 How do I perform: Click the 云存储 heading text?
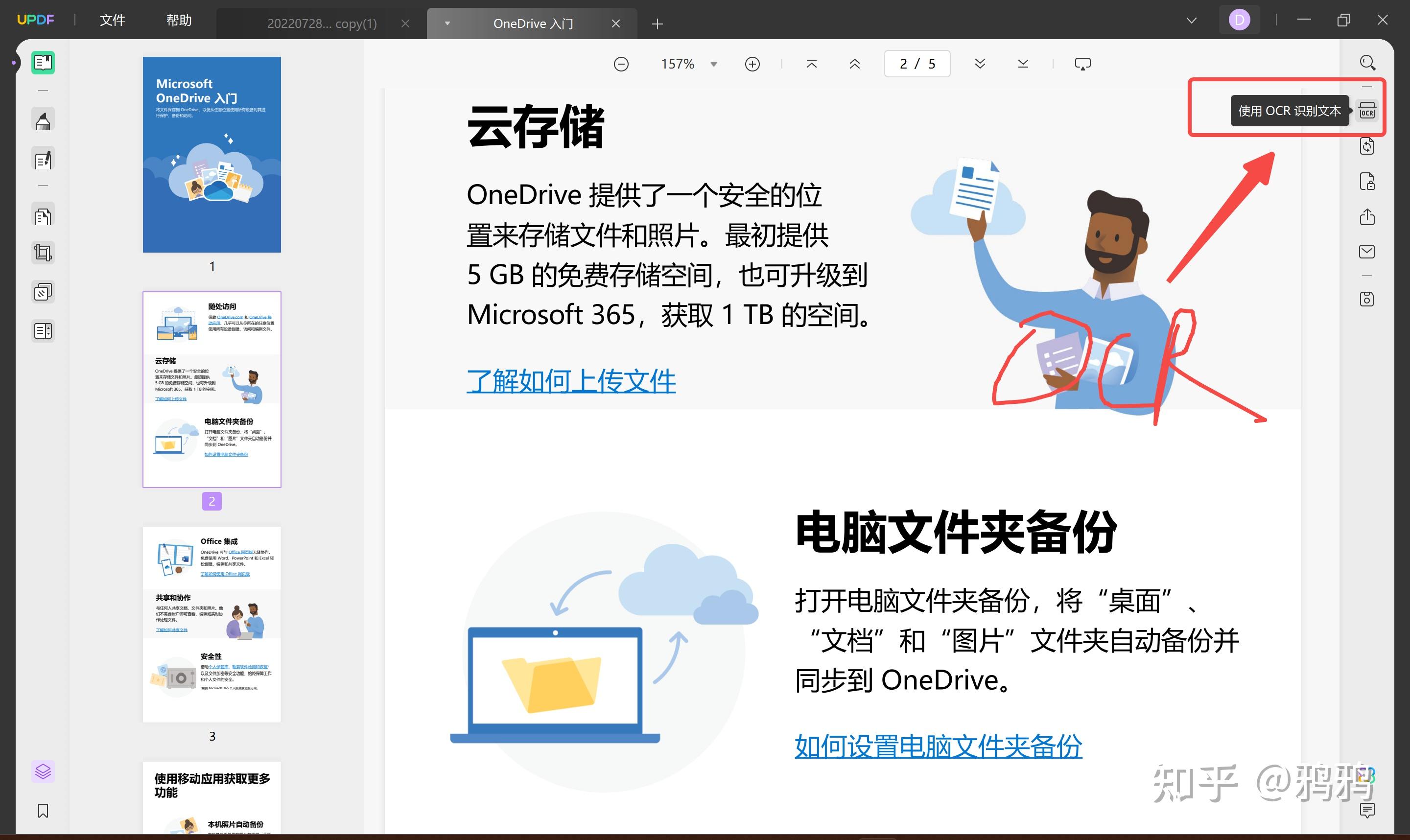(x=536, y=126)
